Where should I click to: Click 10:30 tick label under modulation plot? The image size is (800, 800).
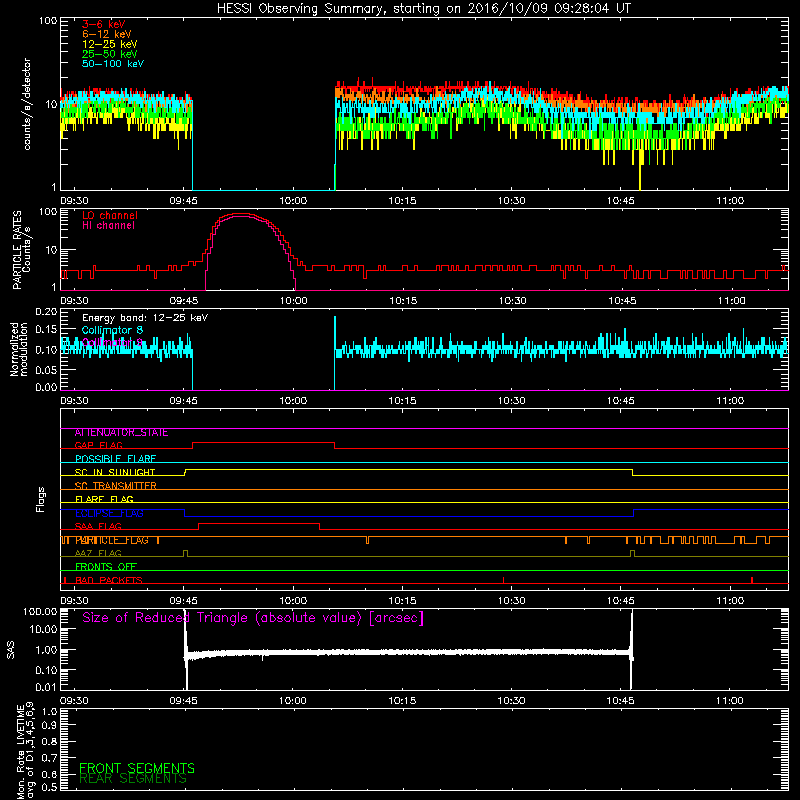click(x=511, y=401)
